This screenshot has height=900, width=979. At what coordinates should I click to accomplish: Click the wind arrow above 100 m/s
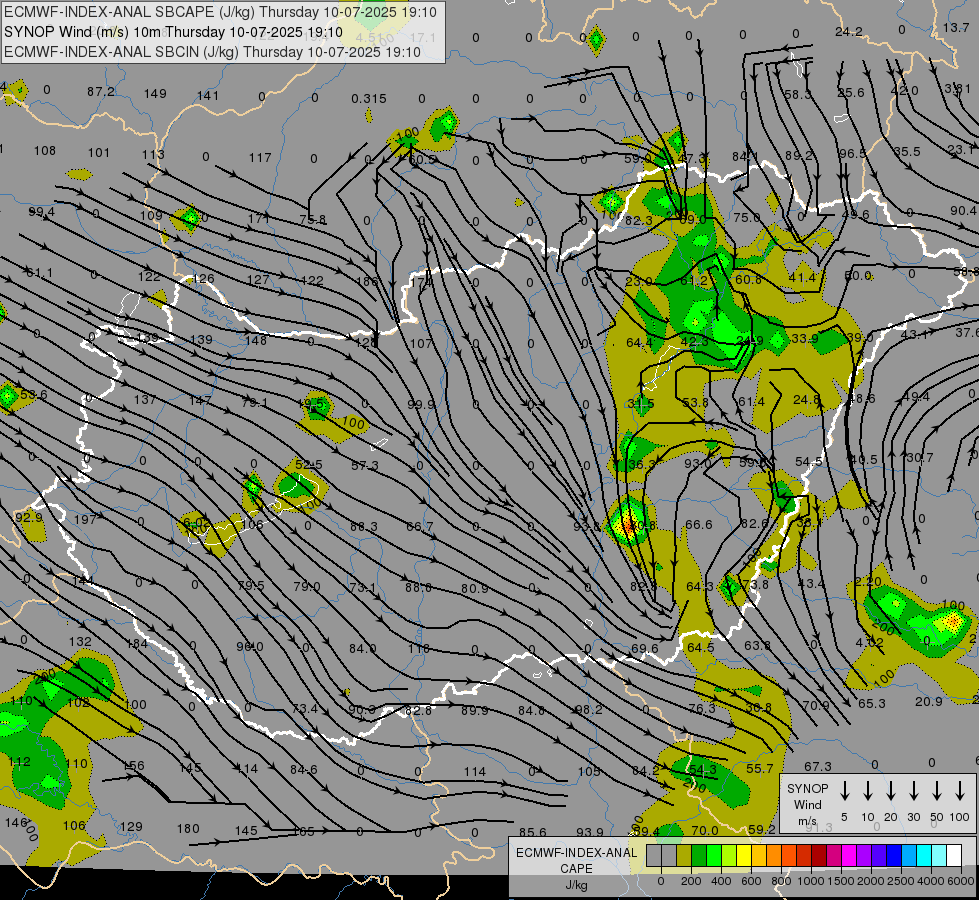click(960, 791)
